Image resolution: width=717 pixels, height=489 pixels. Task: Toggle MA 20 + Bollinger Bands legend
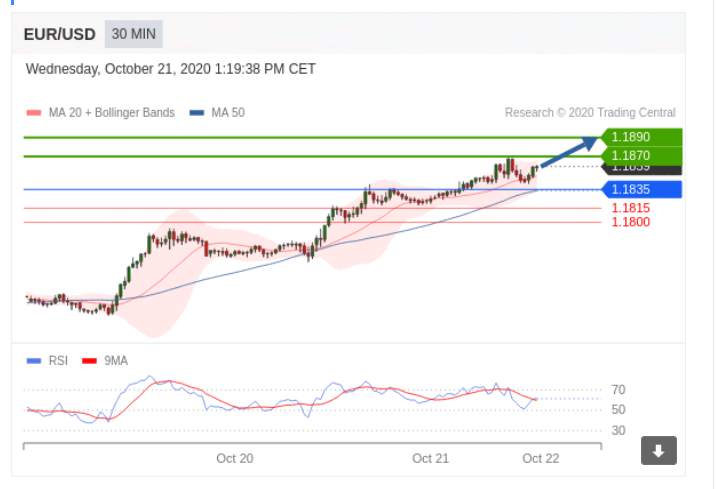click(101, 113)
